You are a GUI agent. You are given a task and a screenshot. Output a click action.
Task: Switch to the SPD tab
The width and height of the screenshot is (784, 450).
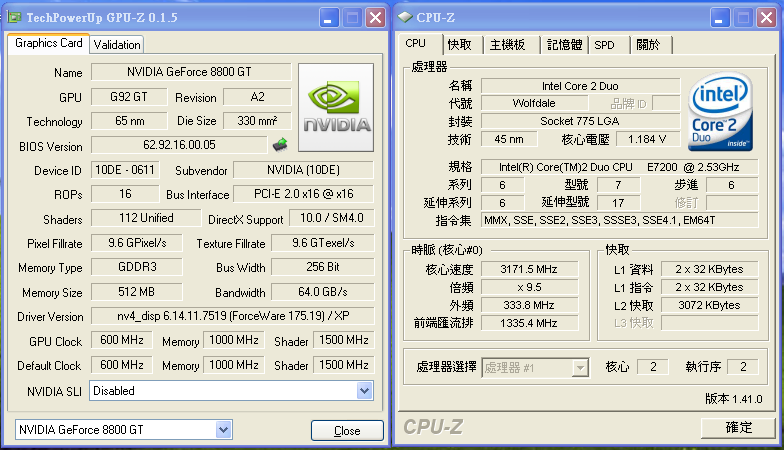pyautogui.click(x=604, y=45)
